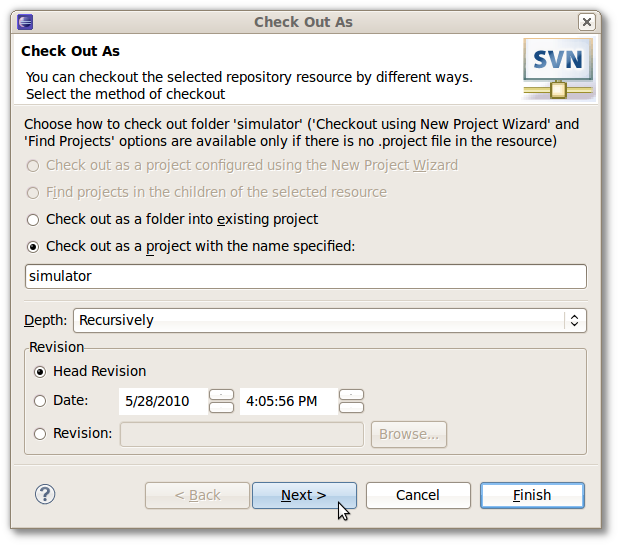Click the 4:05:56 PM time field
Viewport: 619px width, 546px height.
[x=289, y=401]
